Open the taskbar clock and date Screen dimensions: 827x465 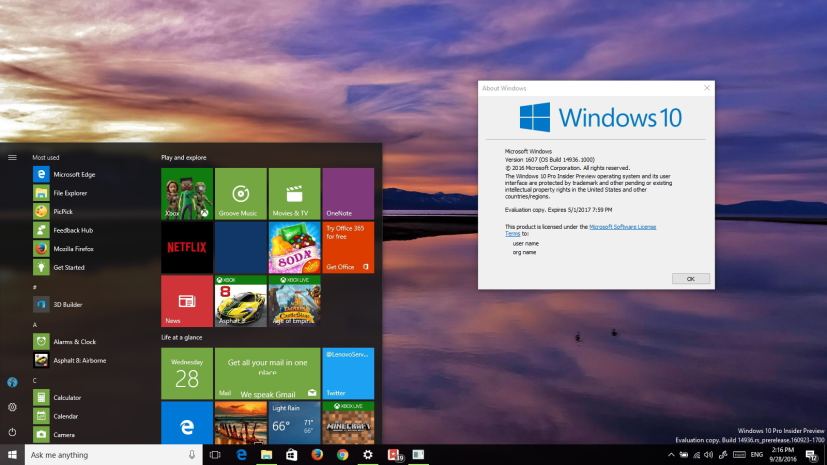pyautogui.click(x=783, y=454)
